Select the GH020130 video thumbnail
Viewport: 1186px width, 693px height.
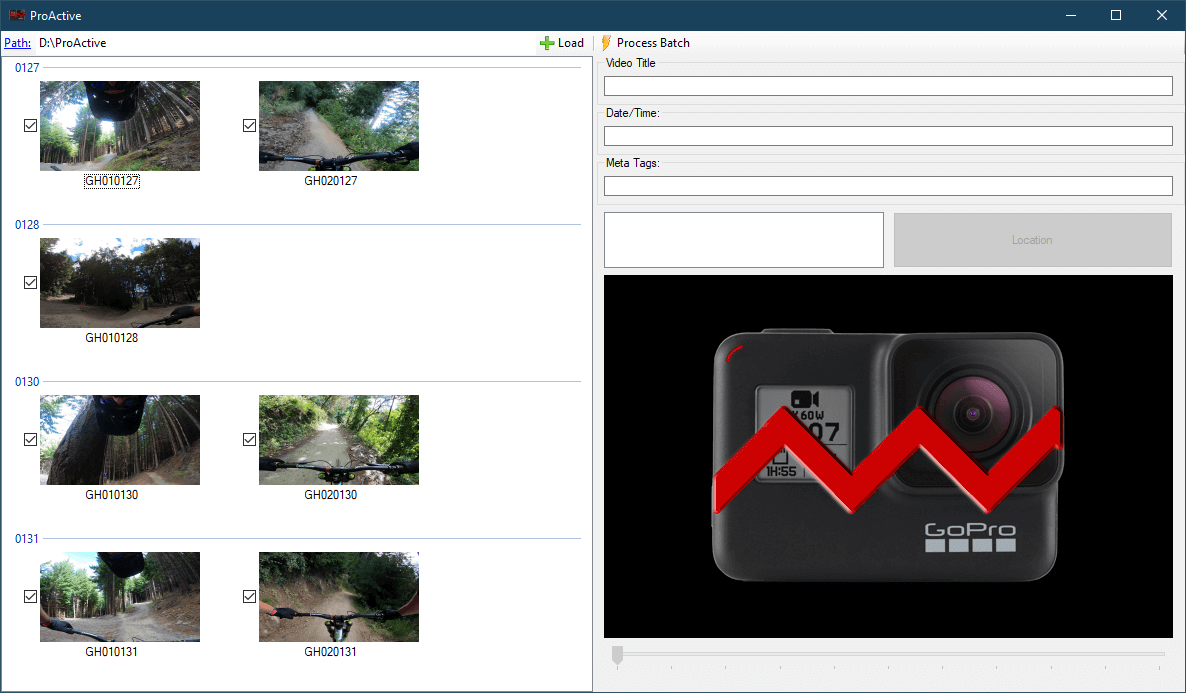coord(339,440)
